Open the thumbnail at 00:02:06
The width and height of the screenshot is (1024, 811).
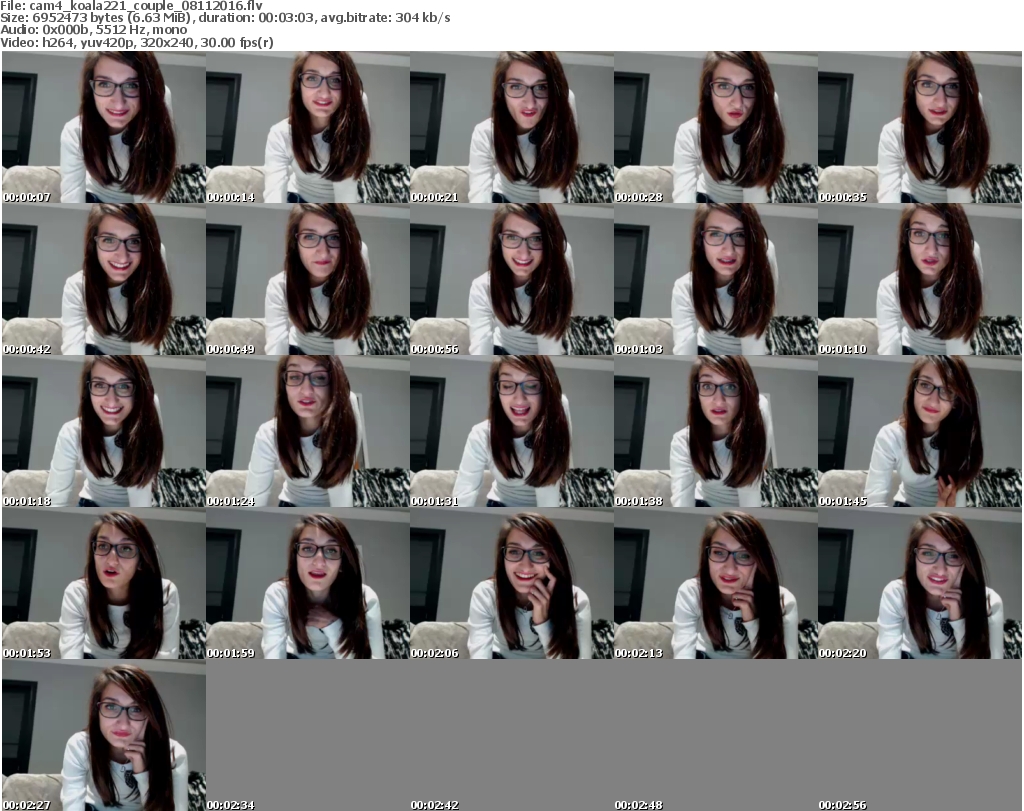pyautogui.click(x=511, y=583)
